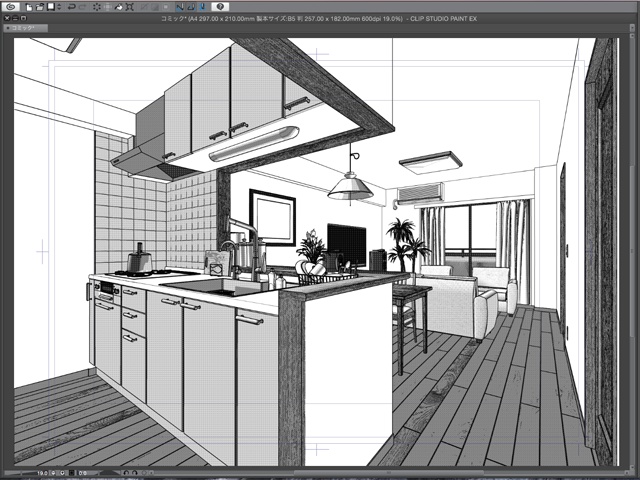
Task: Click the horizontal canvas scrollbar
Action: click(388, 473)
